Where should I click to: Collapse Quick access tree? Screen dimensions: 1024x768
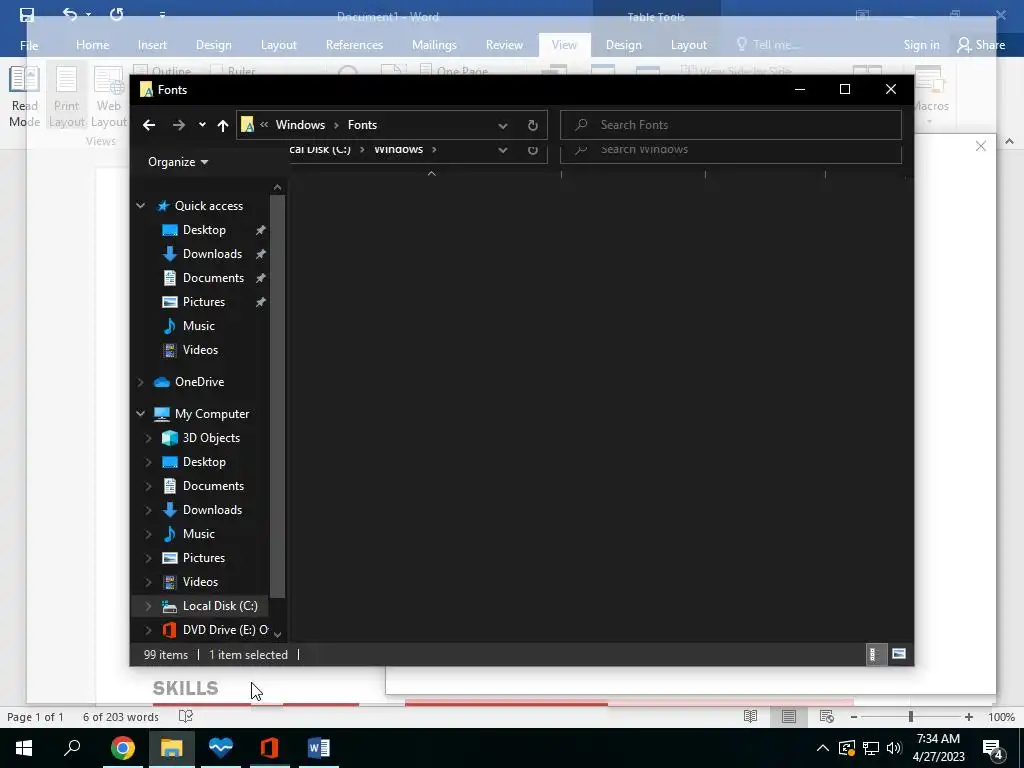pyautogui.click(x=140, y=206)
